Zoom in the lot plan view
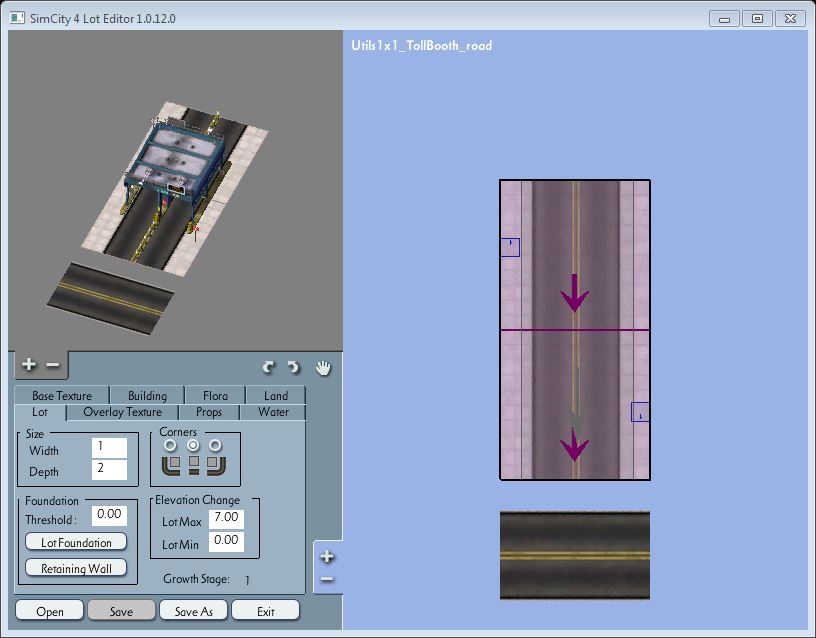This screenshot has height=638, width=816. (x=327, y=556)
